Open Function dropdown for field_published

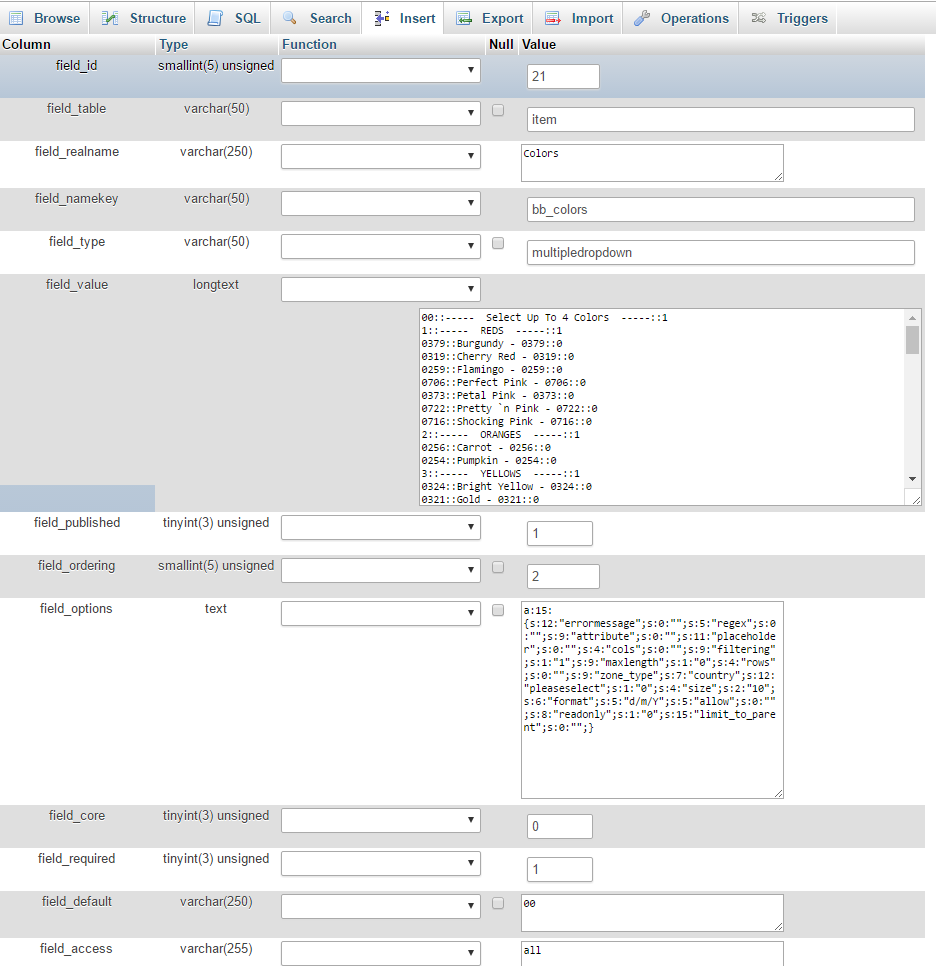pos(381,527)
